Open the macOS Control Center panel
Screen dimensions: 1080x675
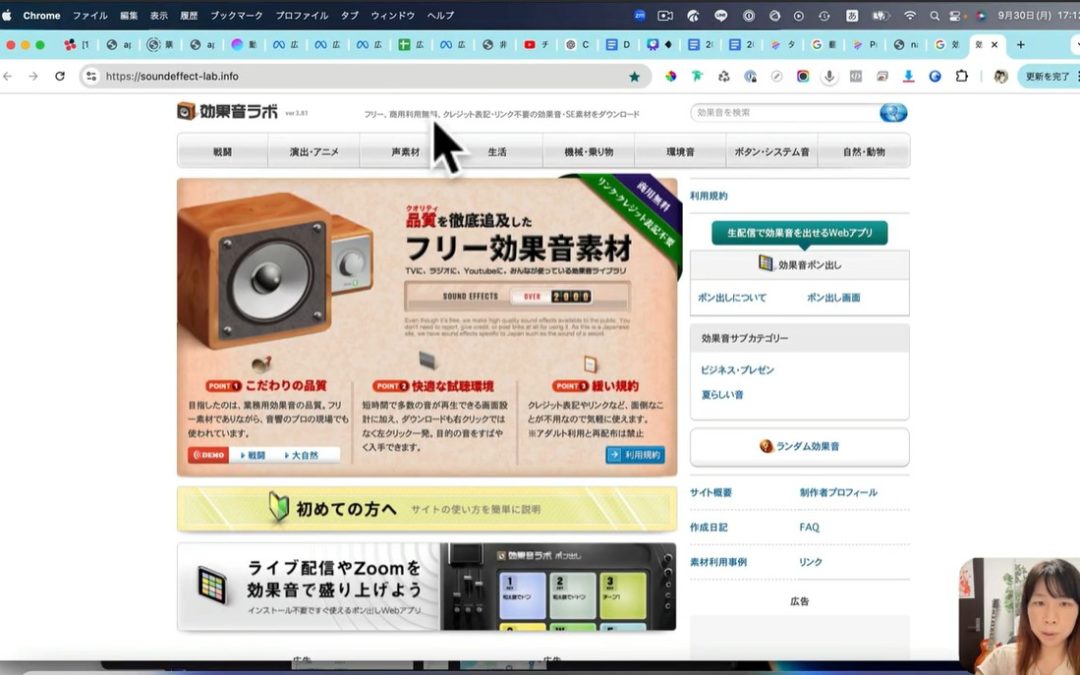pos(954,15)
